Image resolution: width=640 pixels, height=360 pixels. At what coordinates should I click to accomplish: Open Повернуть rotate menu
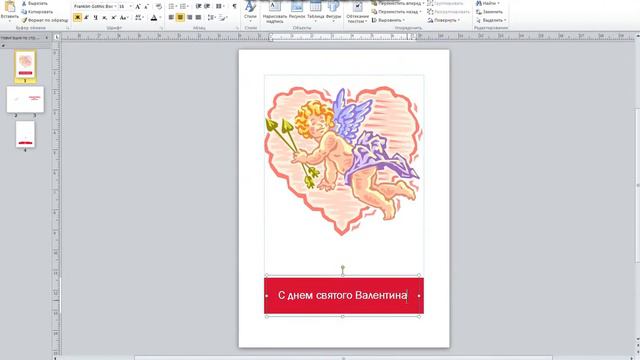point(444,20)
